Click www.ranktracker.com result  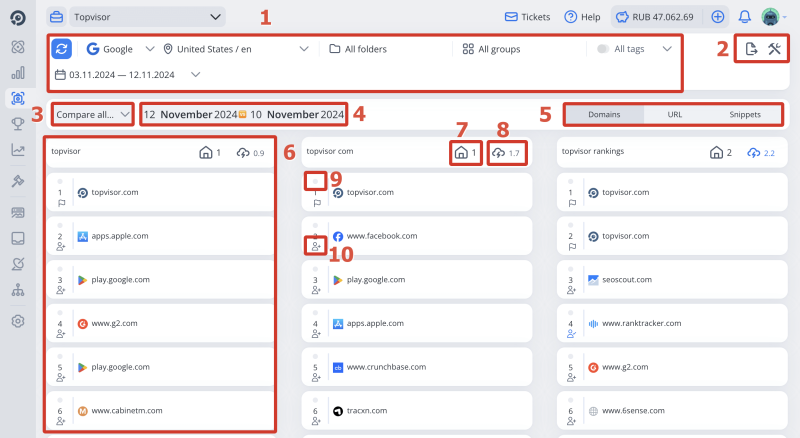[641, 323]
